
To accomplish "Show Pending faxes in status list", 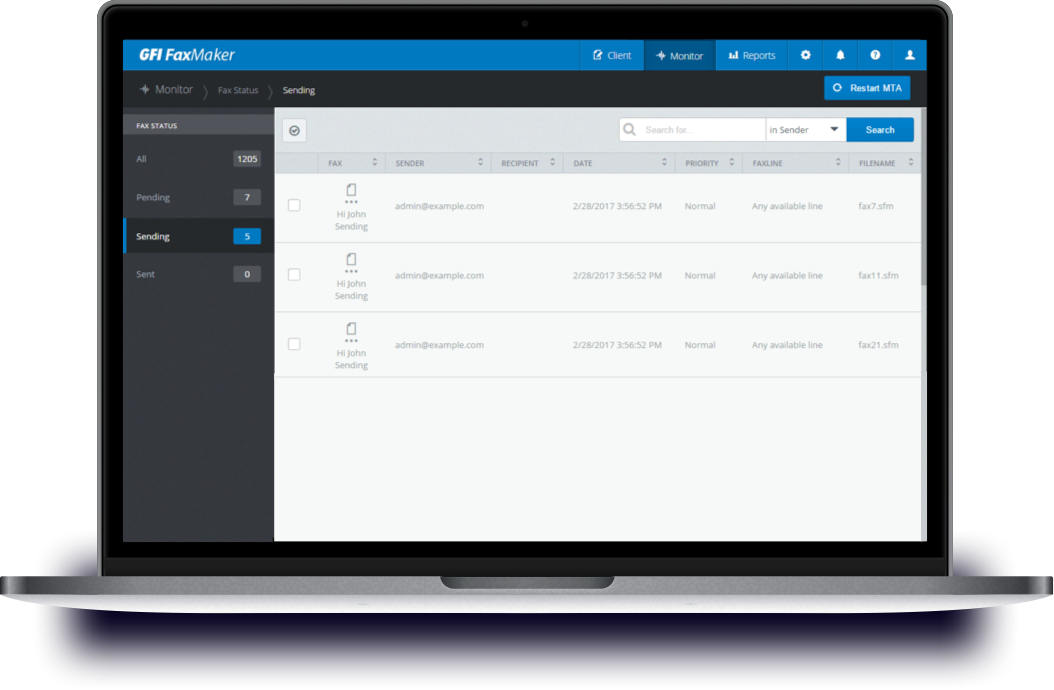I will coord(198,197).
